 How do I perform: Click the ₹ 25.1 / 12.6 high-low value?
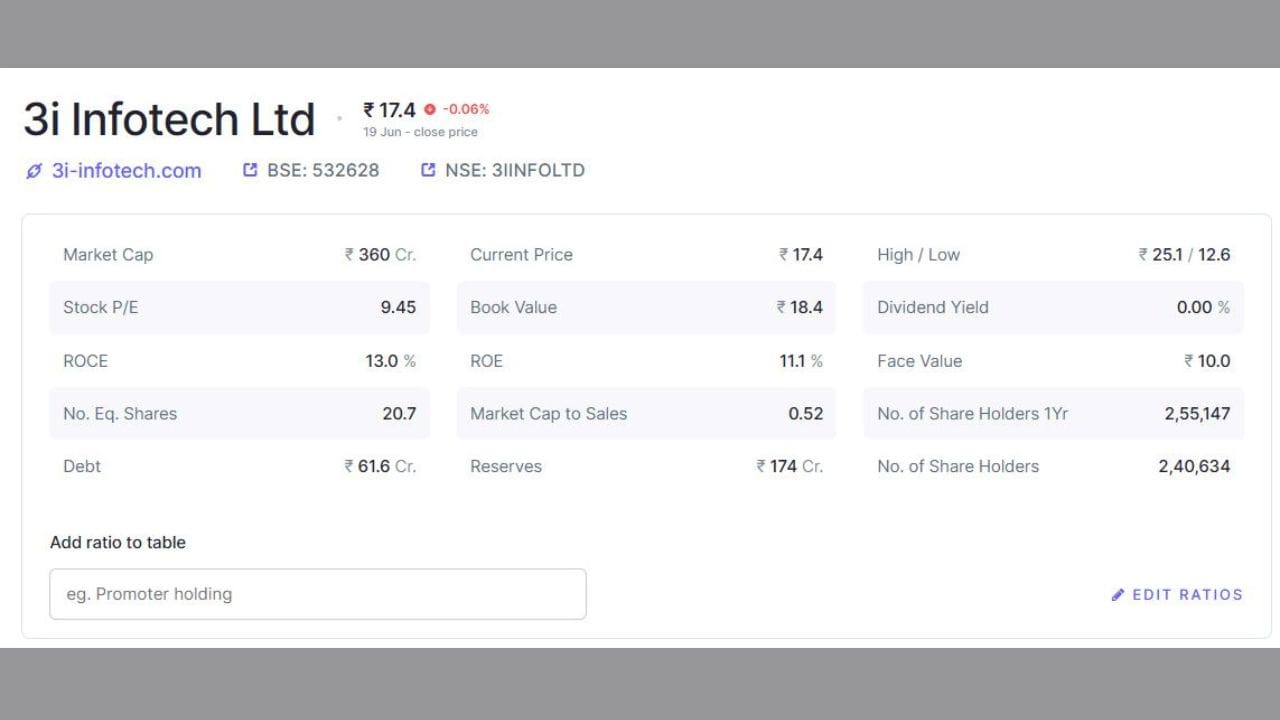tap(1184, 255)
